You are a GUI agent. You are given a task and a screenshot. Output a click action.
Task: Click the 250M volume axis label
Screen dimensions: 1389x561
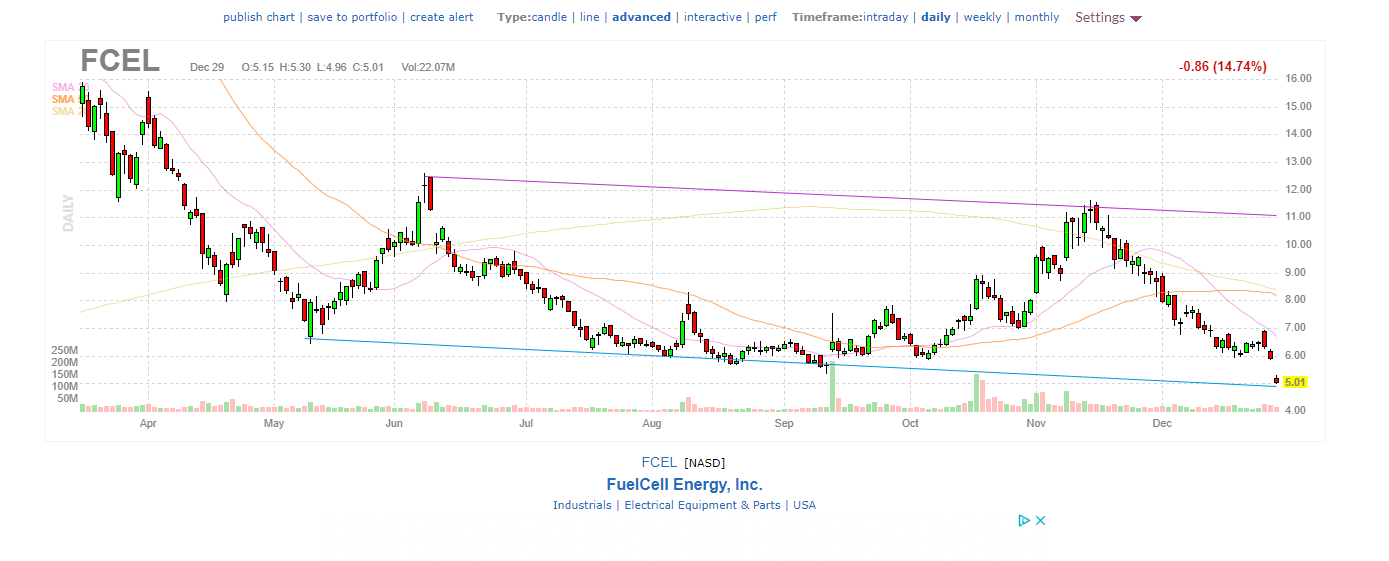tap(64, 350)
